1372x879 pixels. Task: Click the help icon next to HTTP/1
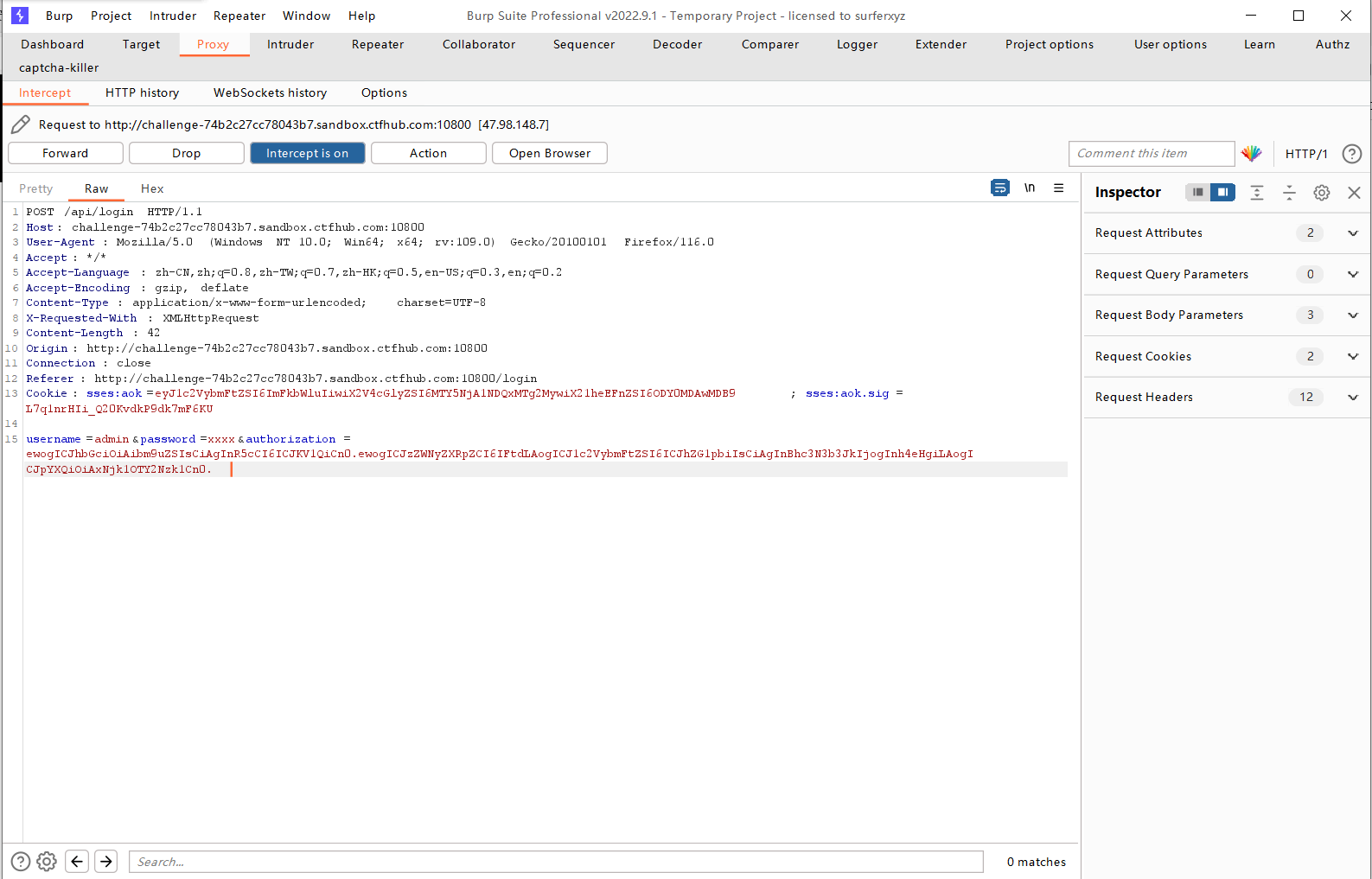click(x=1352, y=154)
